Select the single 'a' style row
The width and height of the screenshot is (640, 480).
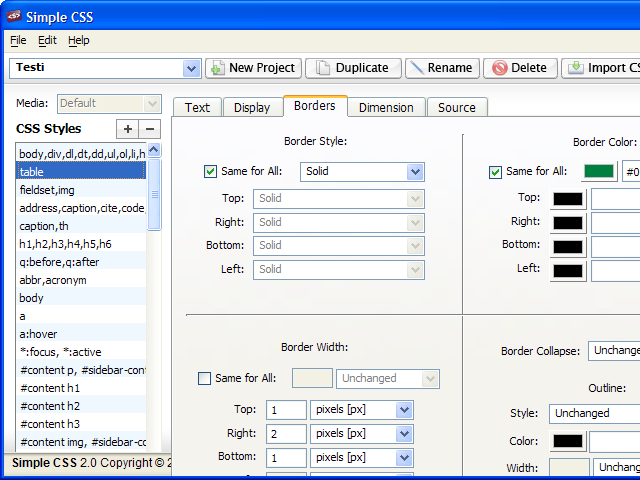(x=81, y=316)
